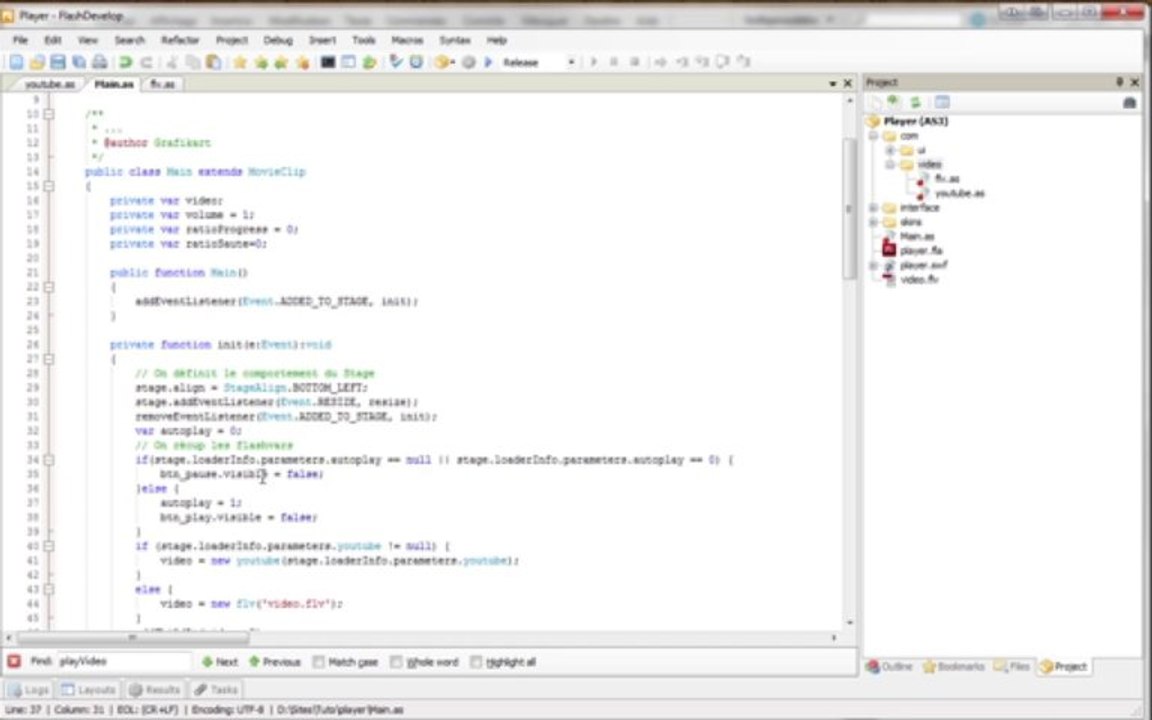Image resolution: width=1152 pixels, height=720 pixels.
Task: Close the editor document with X
Action: (x=847, y=84)
